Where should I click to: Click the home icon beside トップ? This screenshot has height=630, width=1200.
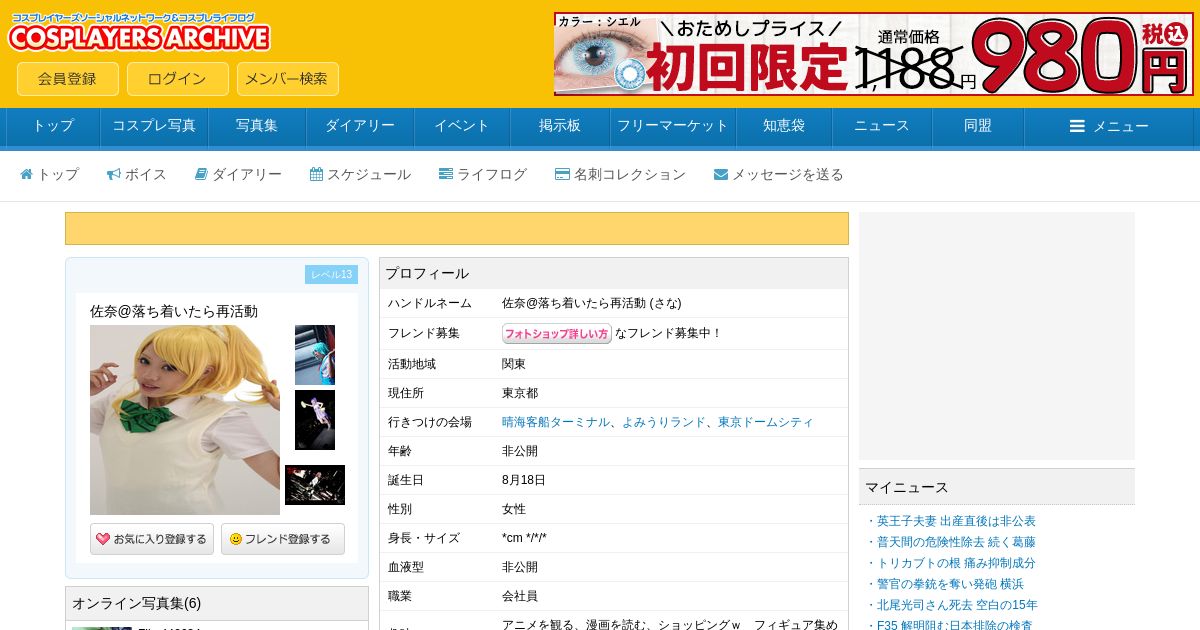pos(27,174)
